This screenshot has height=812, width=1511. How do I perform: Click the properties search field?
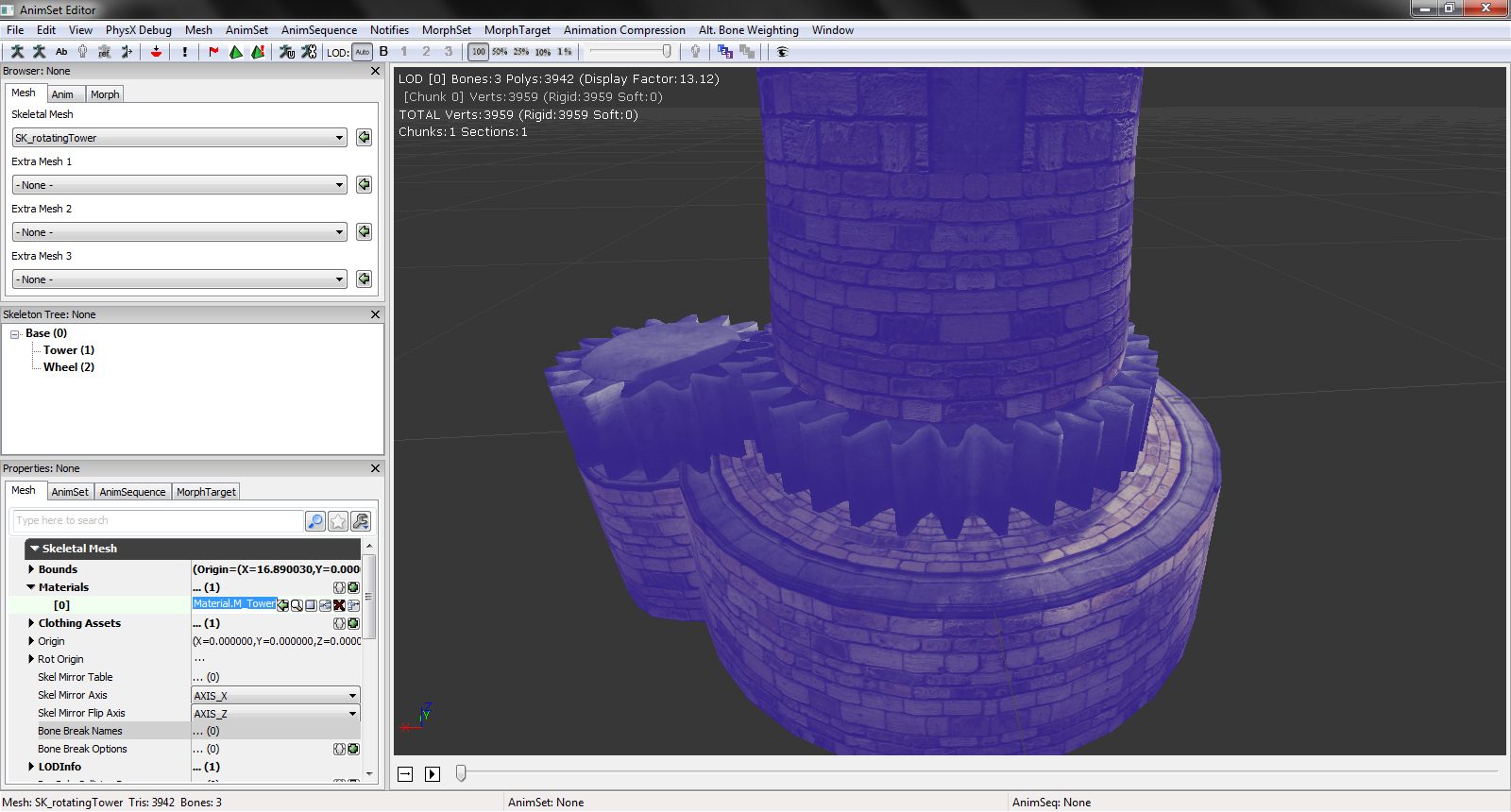tap(158, 521)
